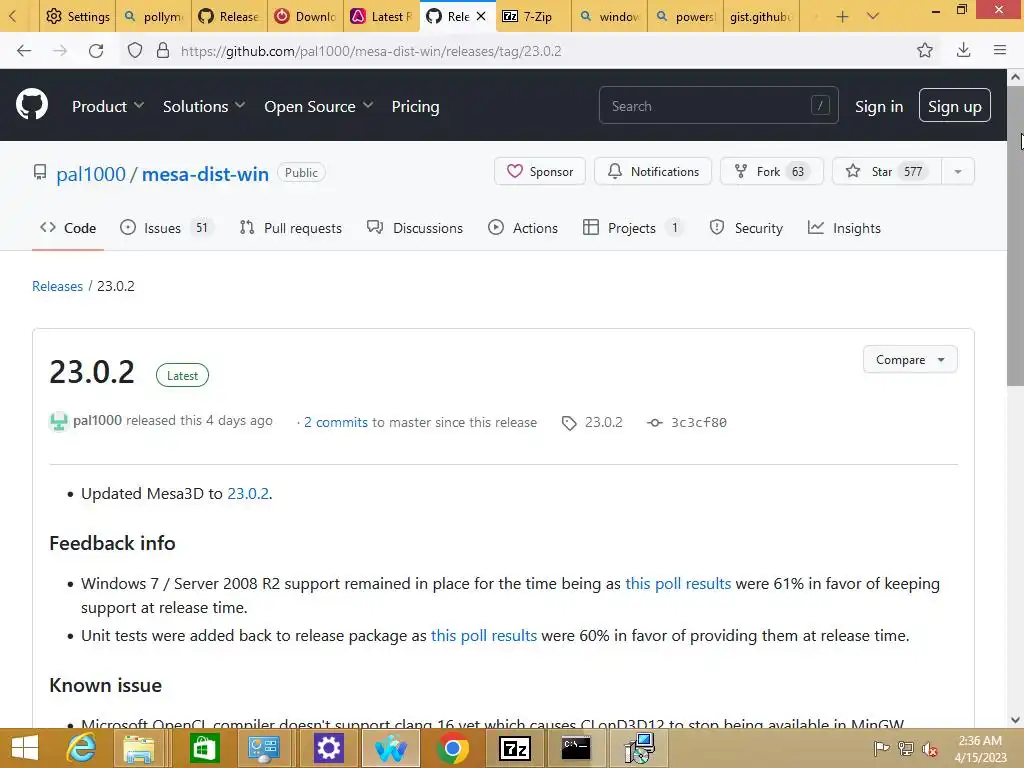Open 7-Zip from the taskbar
The image size is (1024, 768).
coord(515,748)
